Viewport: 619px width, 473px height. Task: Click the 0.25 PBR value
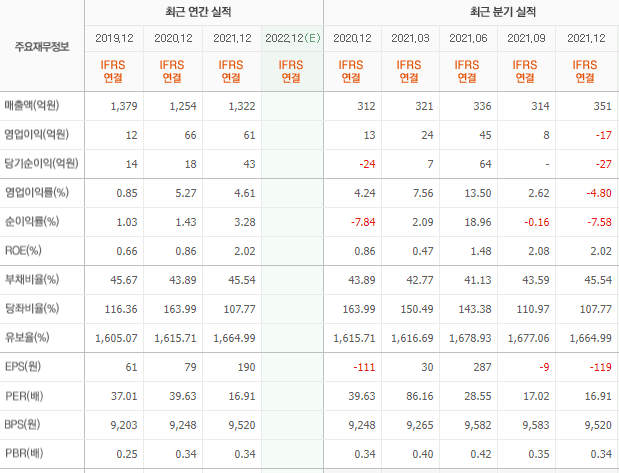tap(127, 454)
